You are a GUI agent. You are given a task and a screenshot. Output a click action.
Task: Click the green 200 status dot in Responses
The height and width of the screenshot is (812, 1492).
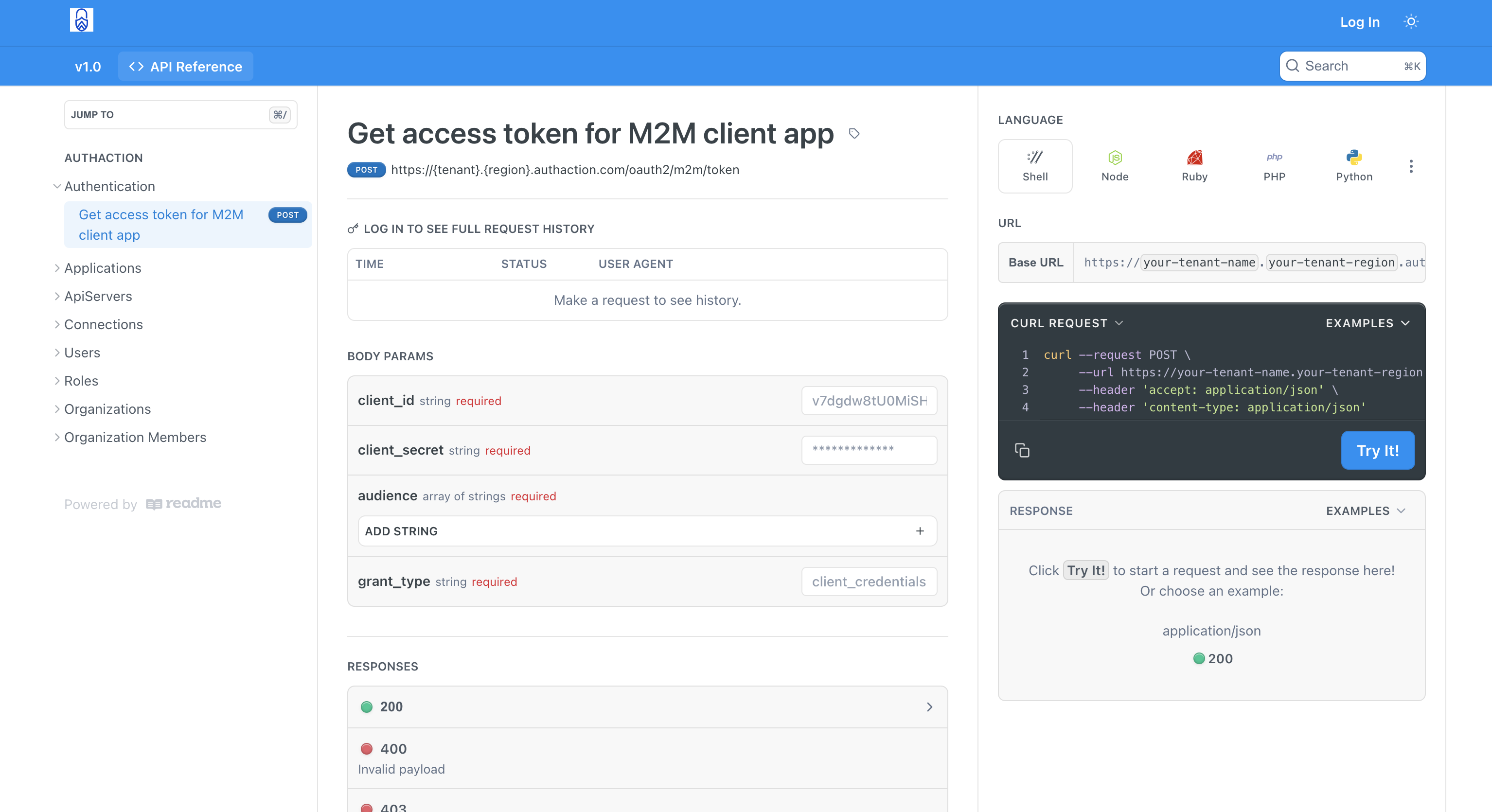[367, 706]
